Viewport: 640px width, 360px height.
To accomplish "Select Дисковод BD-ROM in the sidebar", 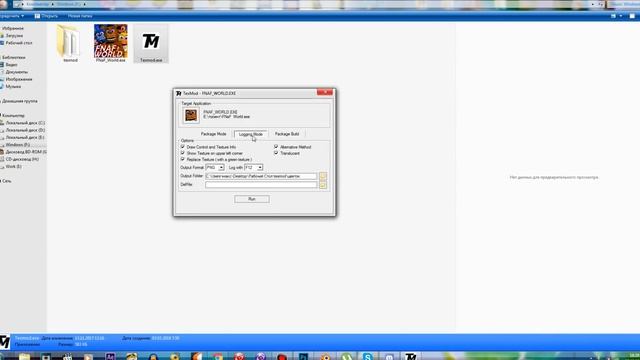I will 26,152.
